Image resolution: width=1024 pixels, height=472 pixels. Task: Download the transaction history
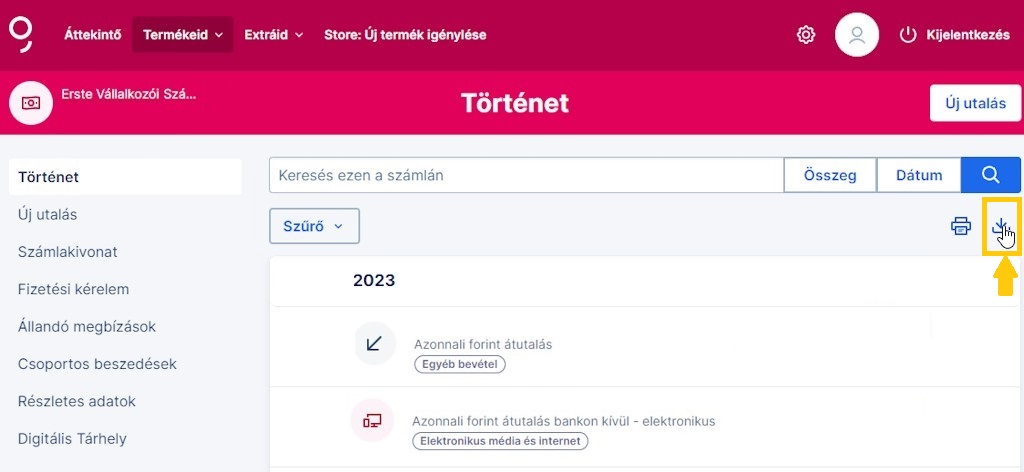1001,227
